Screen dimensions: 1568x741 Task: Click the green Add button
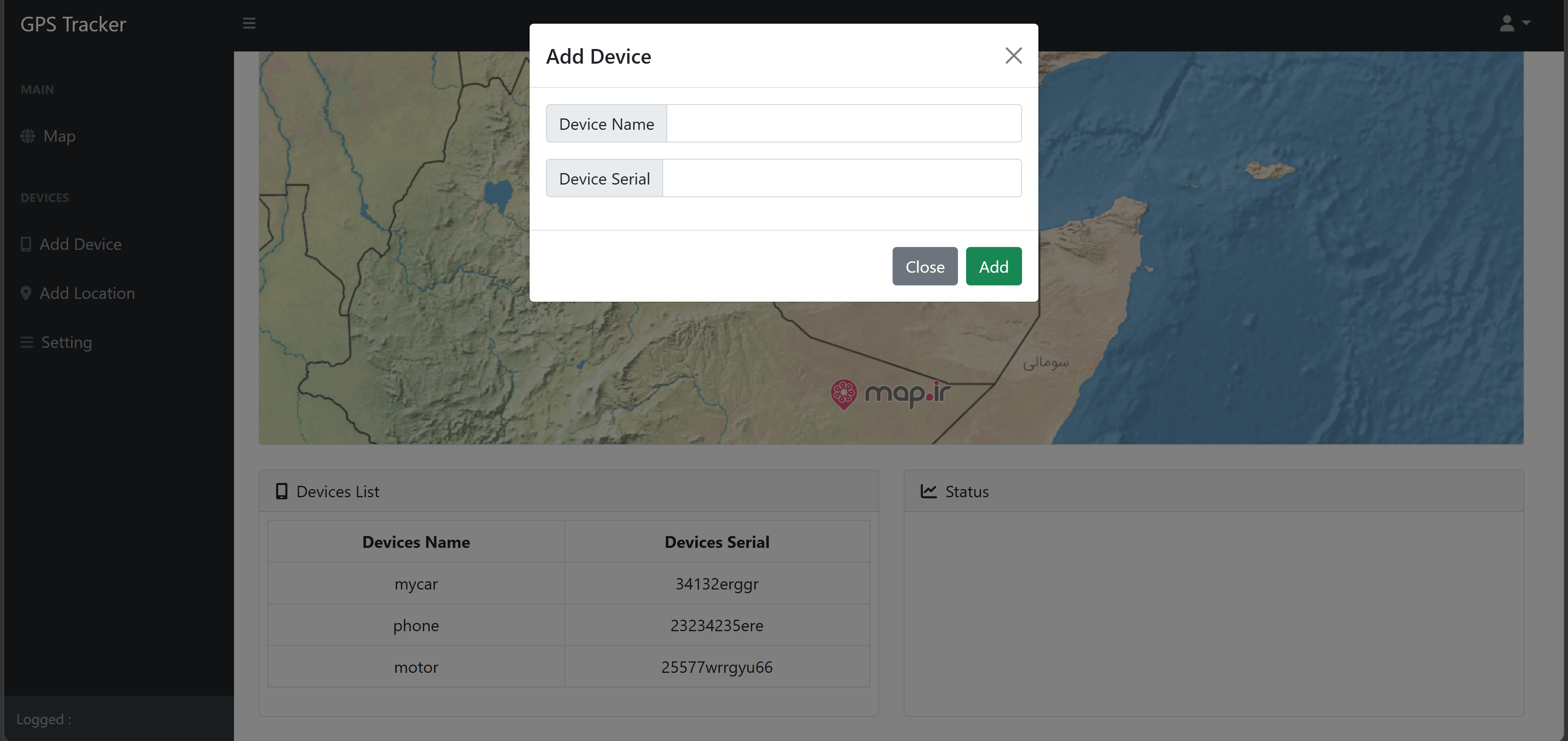pos(993,267)
